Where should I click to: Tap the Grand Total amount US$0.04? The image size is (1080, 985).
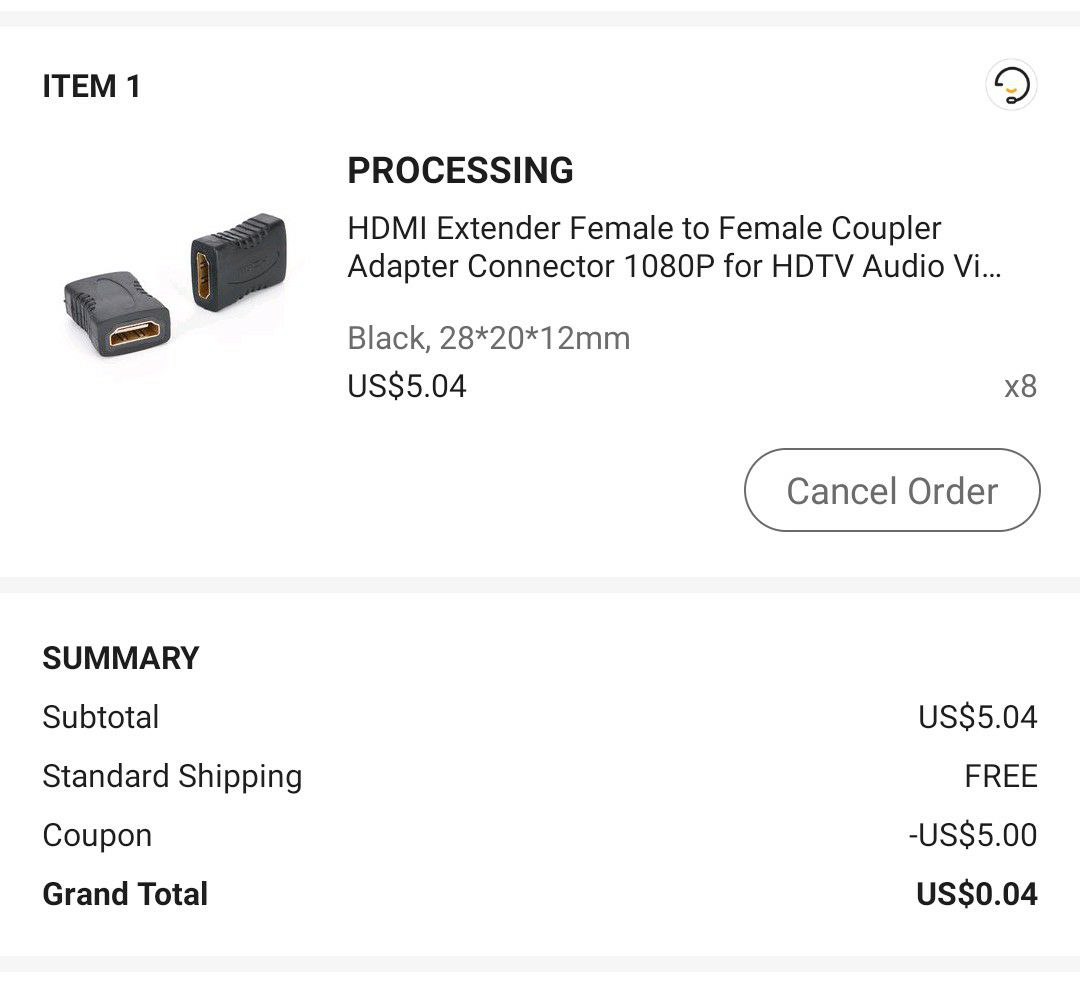[x=977, y=894]
